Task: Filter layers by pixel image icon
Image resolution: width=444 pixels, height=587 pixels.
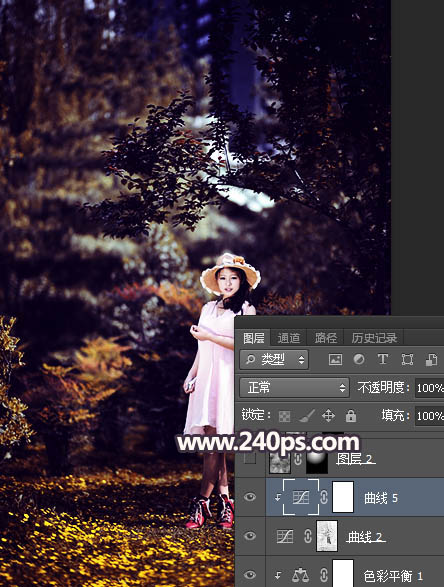Action: (x=335, y=360)
